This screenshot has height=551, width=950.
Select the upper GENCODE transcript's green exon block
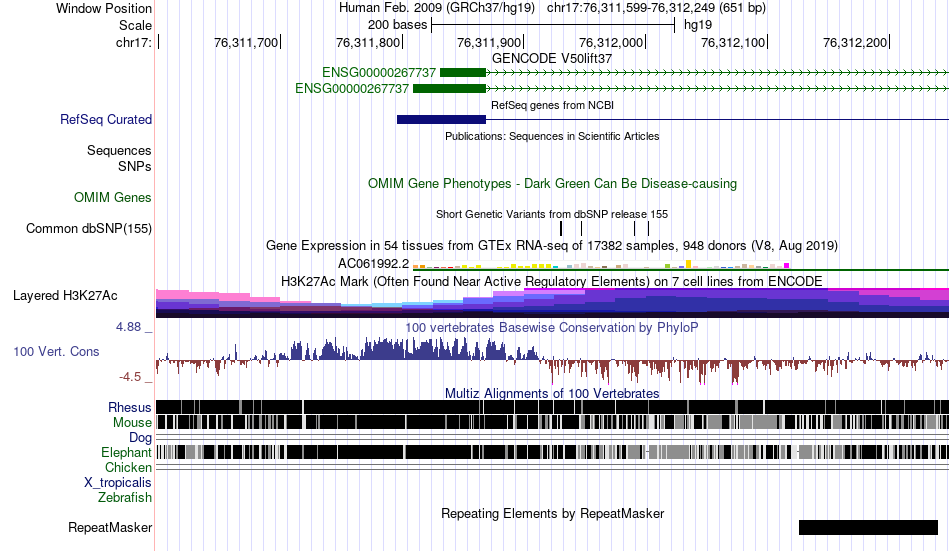point(463,73)
